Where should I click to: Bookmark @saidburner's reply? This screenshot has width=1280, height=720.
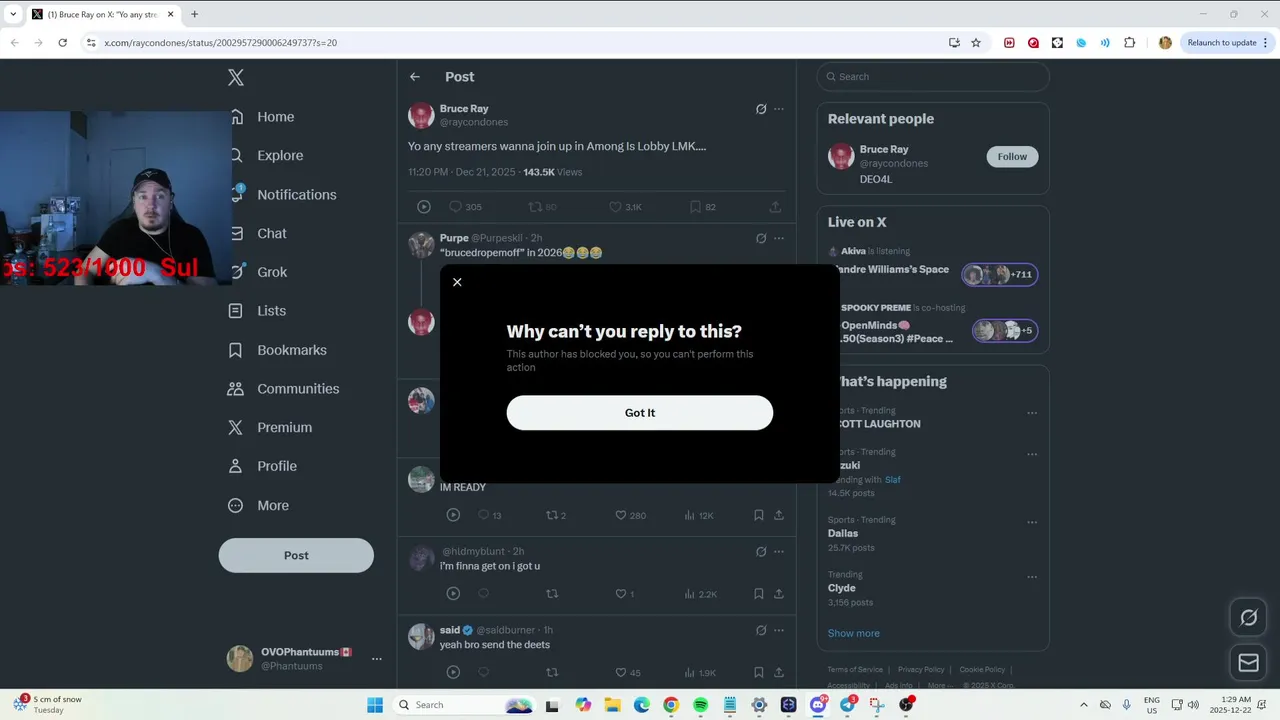click(759, 673)
